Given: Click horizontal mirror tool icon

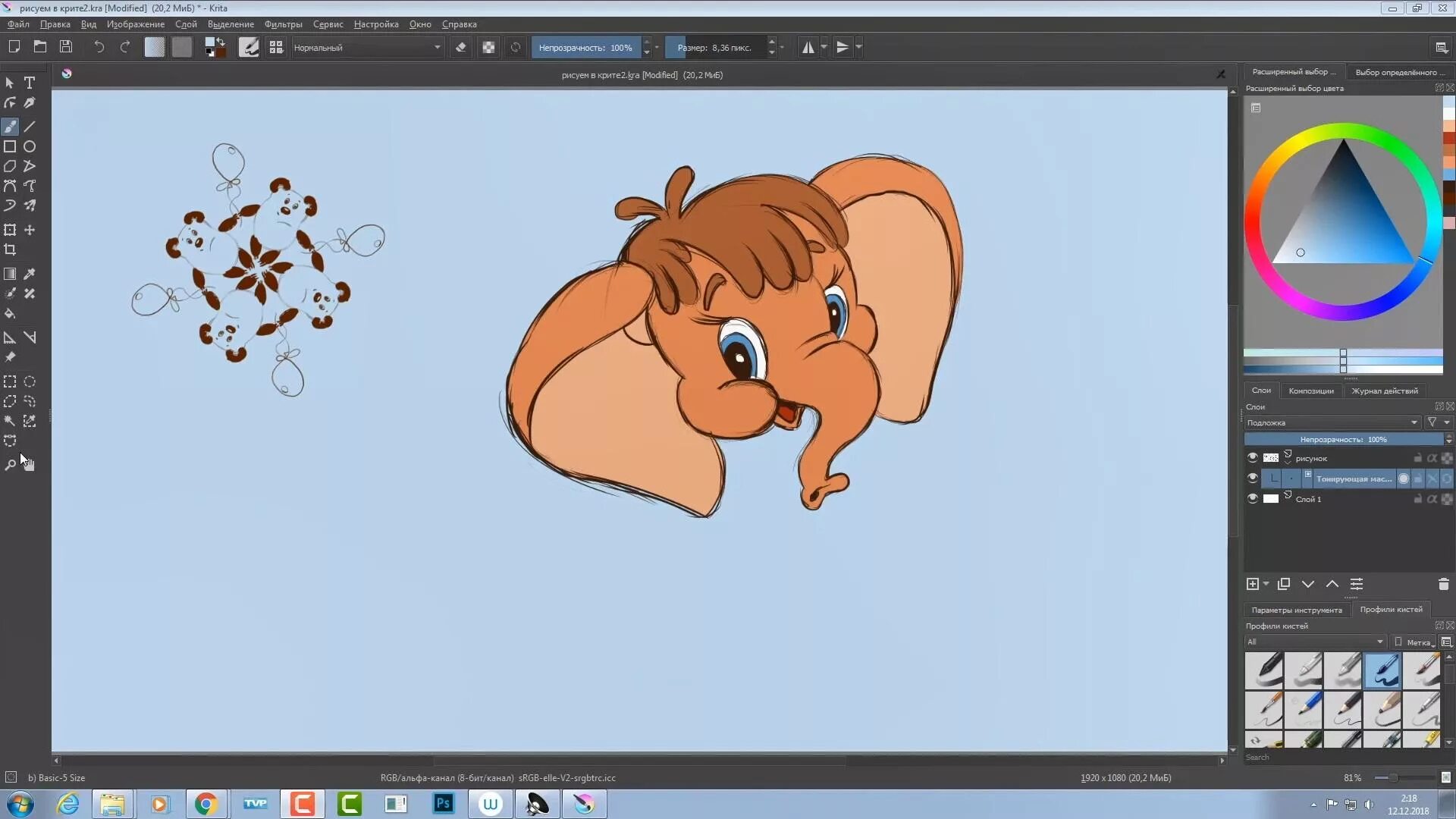Looking at the screenshot, I should pos(808,47).
